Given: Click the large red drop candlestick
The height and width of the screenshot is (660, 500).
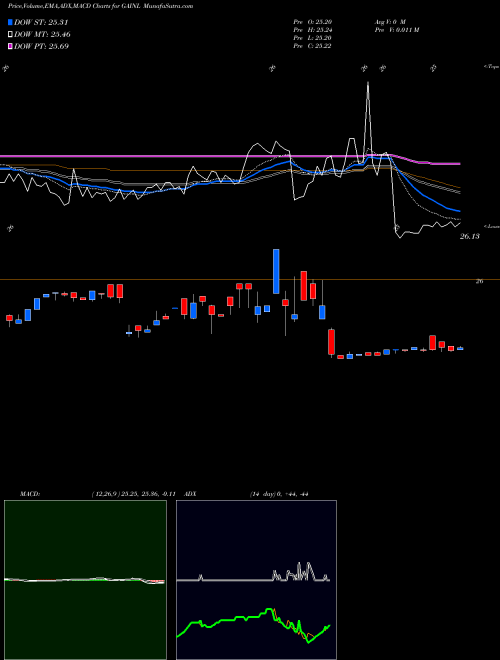Looking at the screenshot, I should (x=331, y=342).
